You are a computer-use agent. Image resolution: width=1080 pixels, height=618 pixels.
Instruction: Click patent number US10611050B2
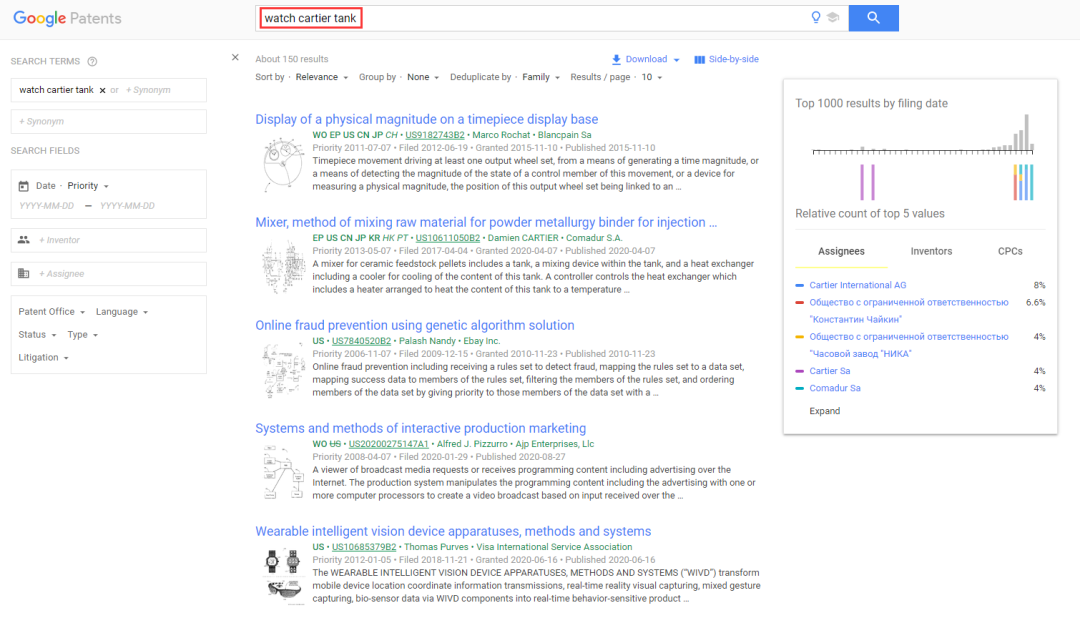448,238
